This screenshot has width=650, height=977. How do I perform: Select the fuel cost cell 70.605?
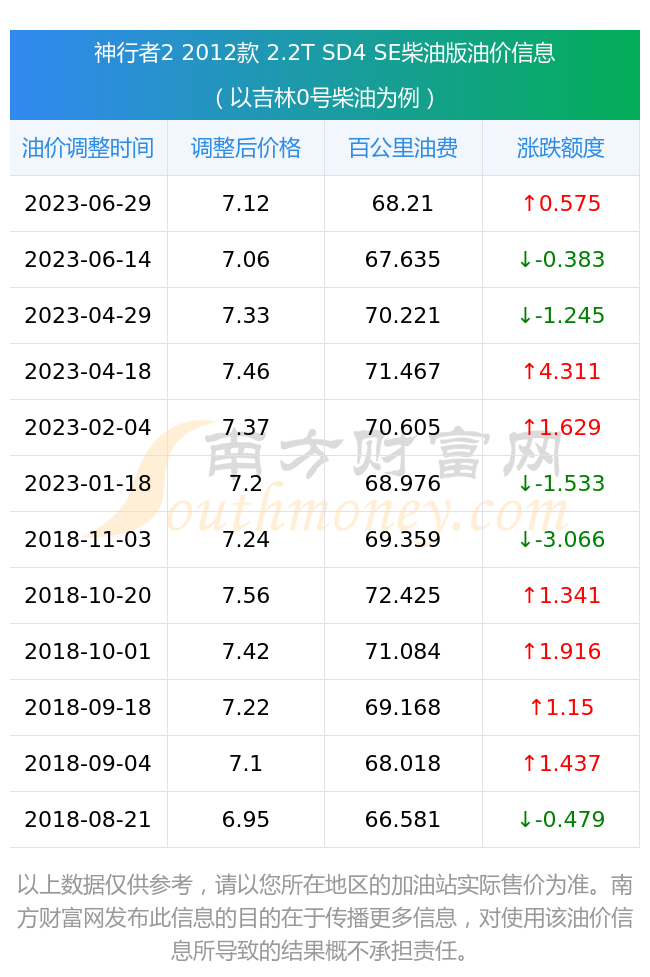(403, 427)
